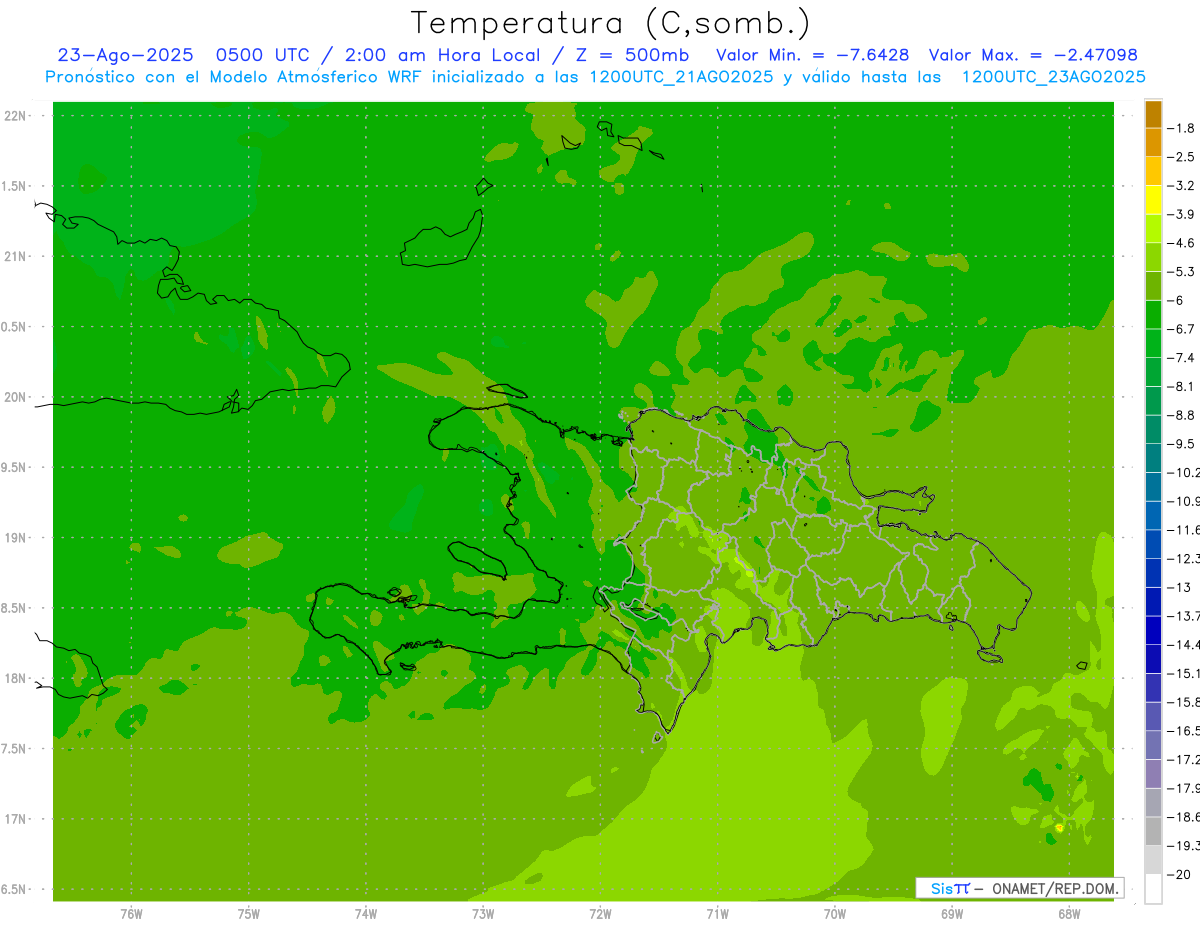1200x927 pixels.
Task: Click the light green swatch between -4.6 and -5.3
Action: [x=1153, y=257]
